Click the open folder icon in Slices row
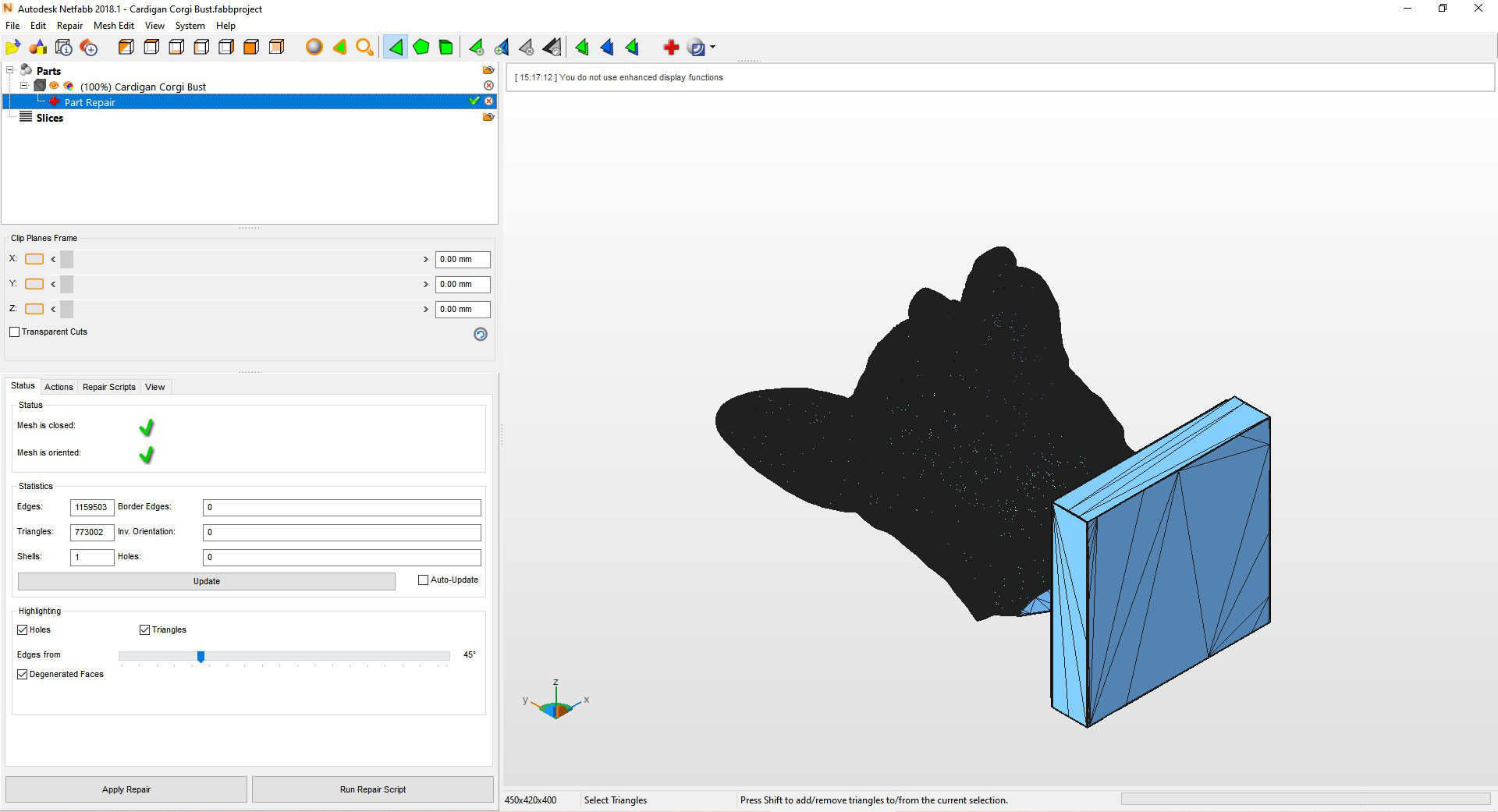Viewport: 1498px width, 812px height. (488, 117)
